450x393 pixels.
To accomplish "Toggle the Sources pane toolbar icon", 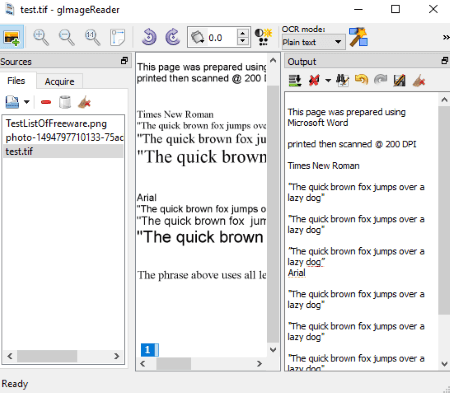I will pyautogui.click(x=12, y=37).
